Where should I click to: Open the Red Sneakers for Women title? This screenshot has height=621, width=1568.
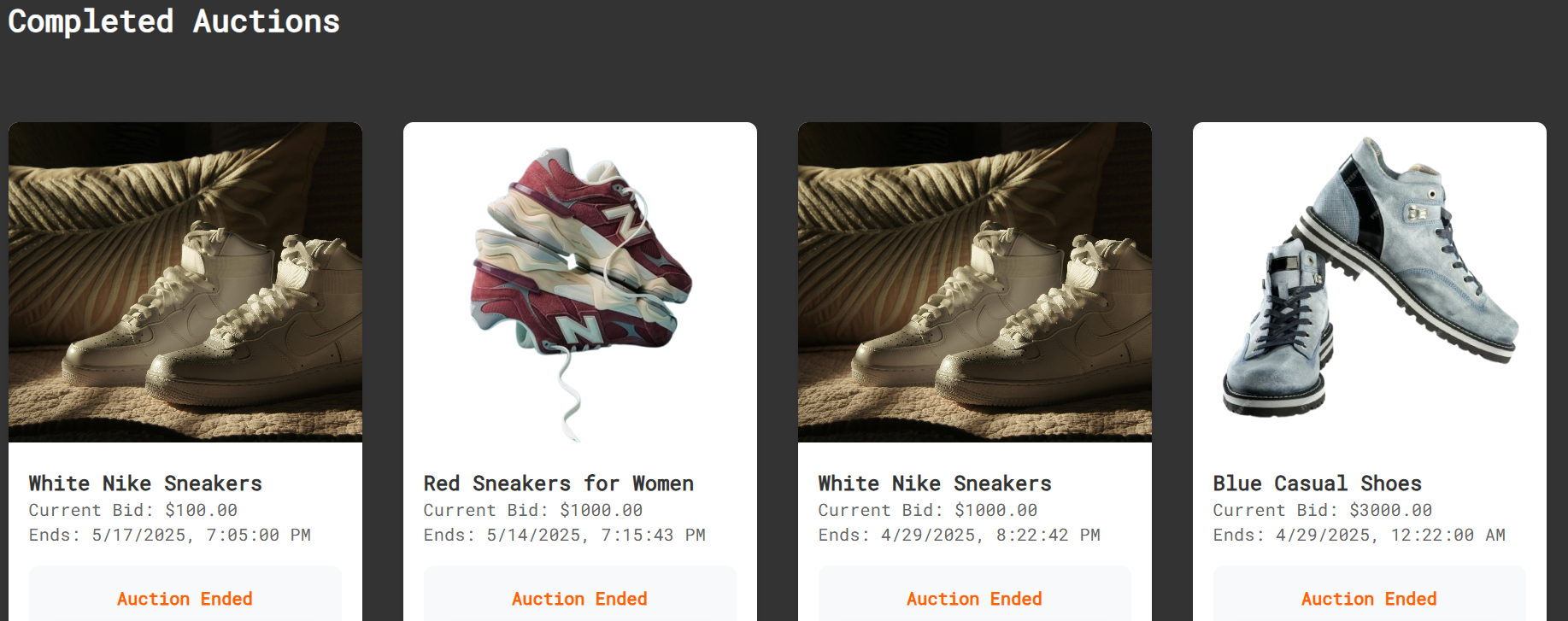pyautogui.click(x=558, y=483)
